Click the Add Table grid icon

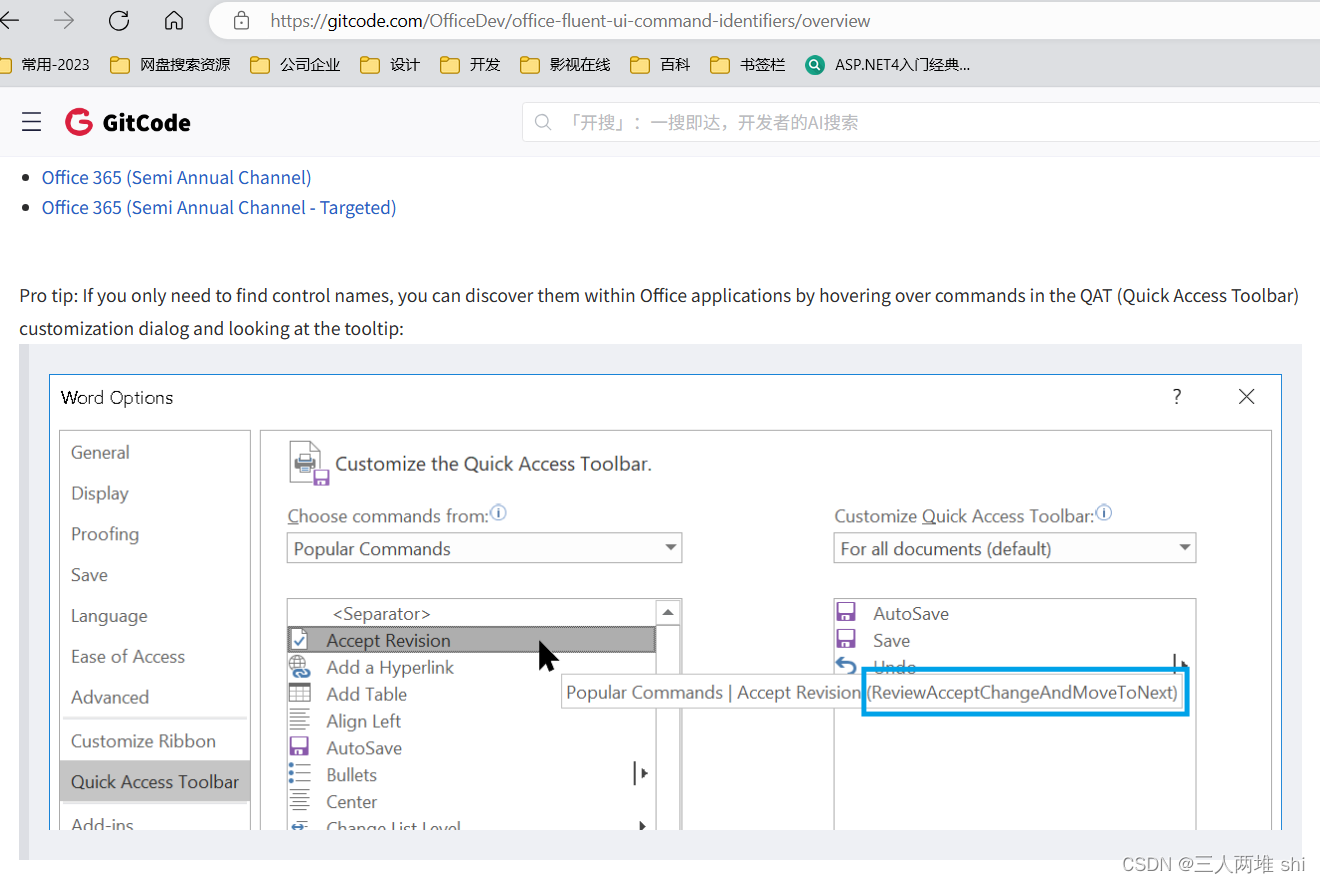coord(299,693)
